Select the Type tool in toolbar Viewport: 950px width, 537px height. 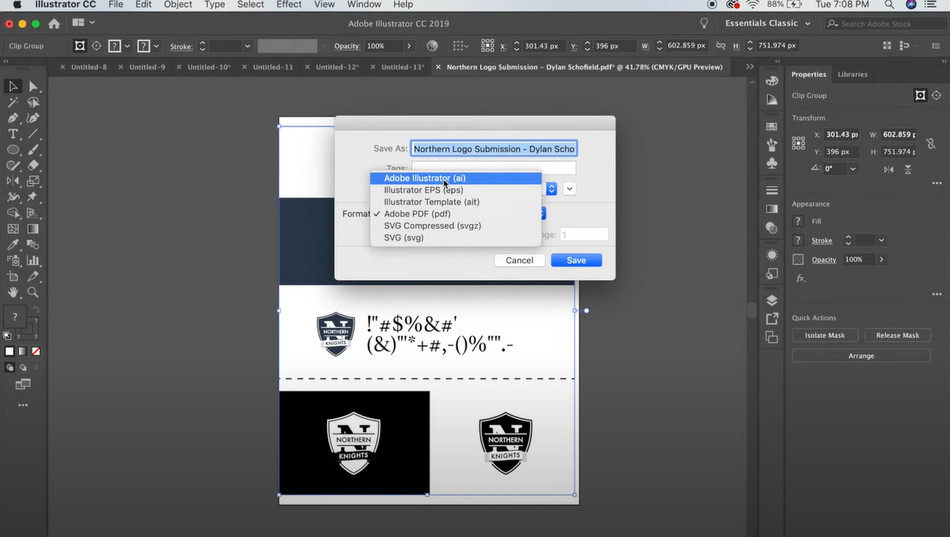(x=13, y=134)
